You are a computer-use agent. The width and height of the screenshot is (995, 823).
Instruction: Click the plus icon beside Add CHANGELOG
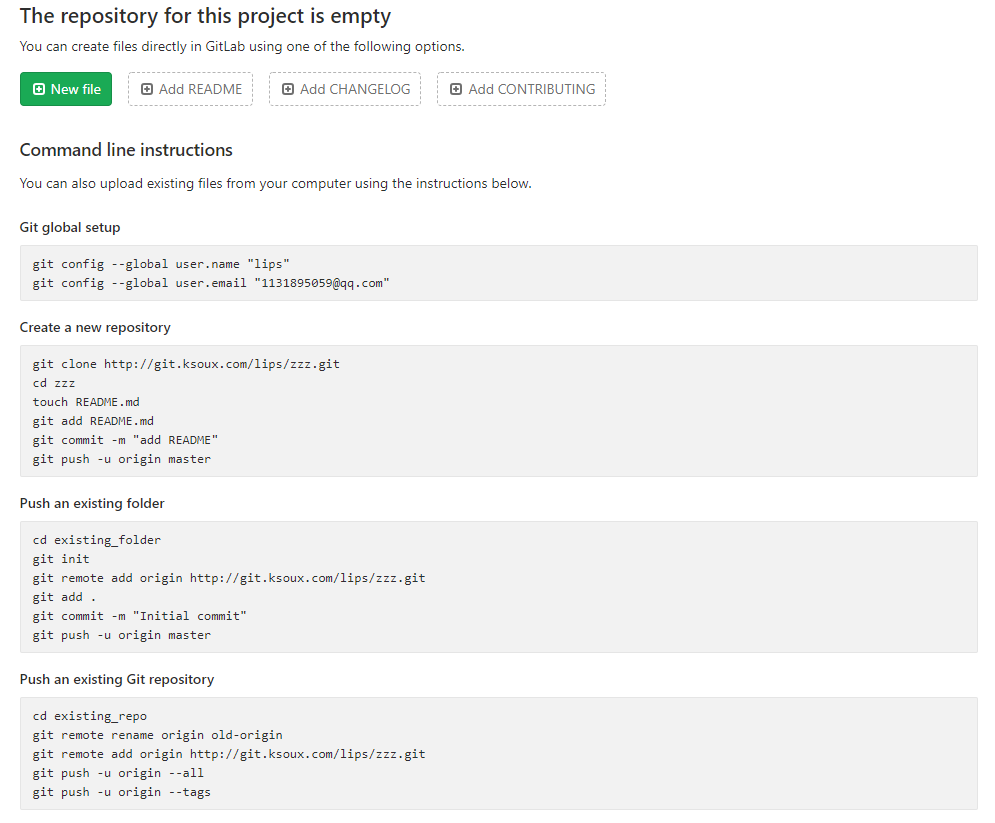coord(288,89)
